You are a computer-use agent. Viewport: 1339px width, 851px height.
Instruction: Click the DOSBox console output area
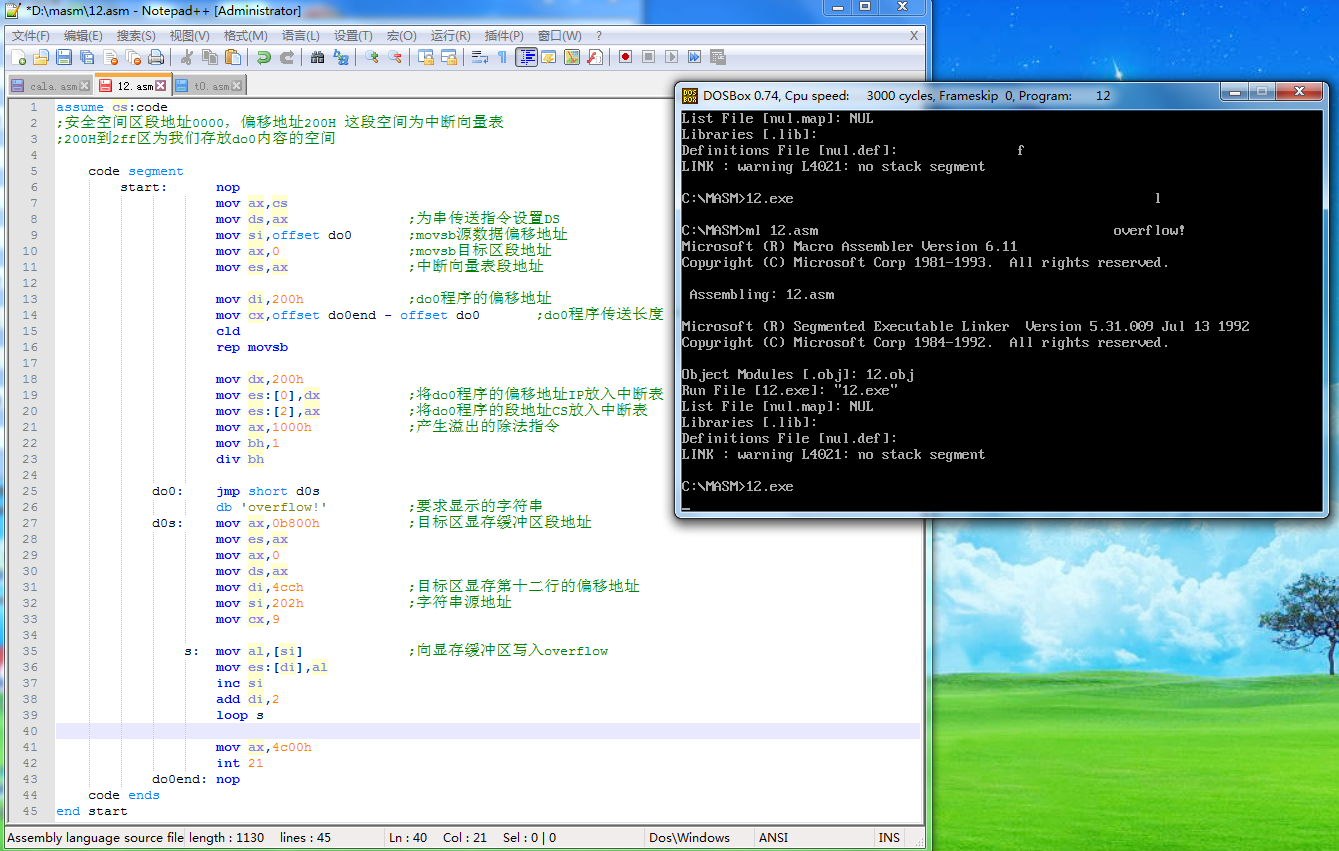tap(1002, 310)
